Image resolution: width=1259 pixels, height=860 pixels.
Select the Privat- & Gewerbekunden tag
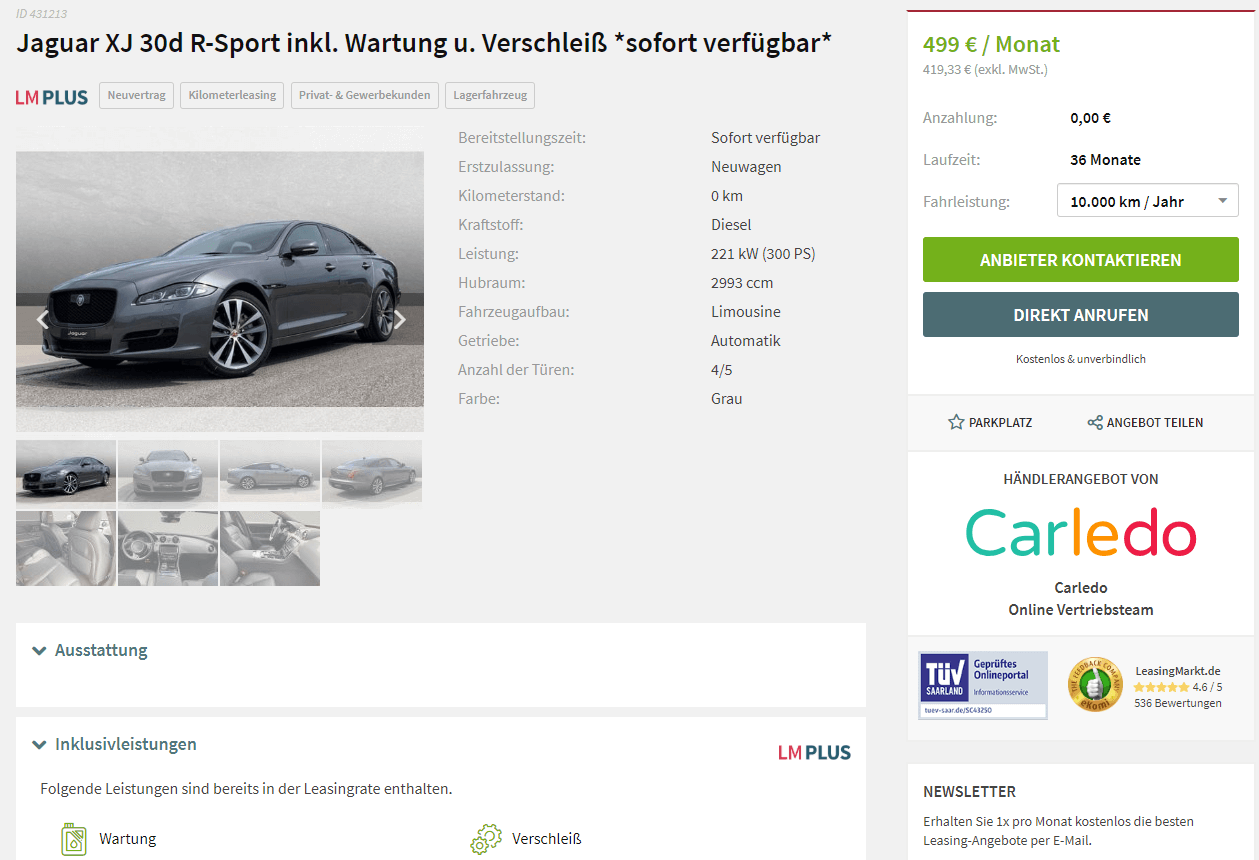coord(364,96)
